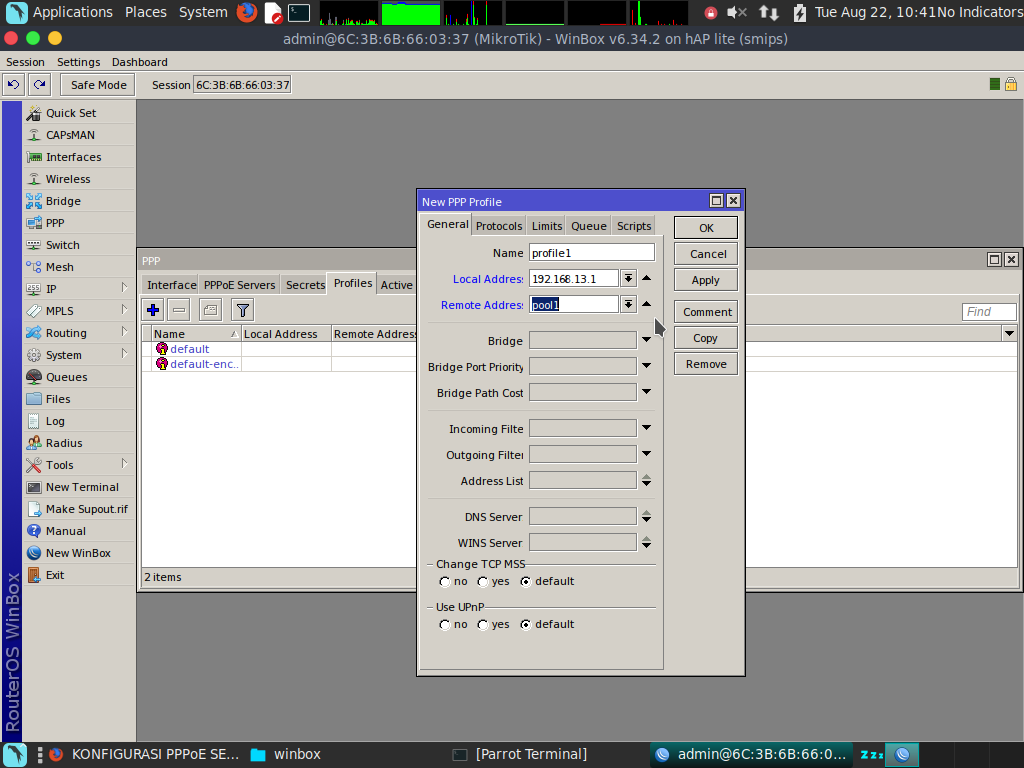The height and width of the screenshot is (768, 1024).
Task: Set Use UPnP to 'no'
Action: coord(444,624)
